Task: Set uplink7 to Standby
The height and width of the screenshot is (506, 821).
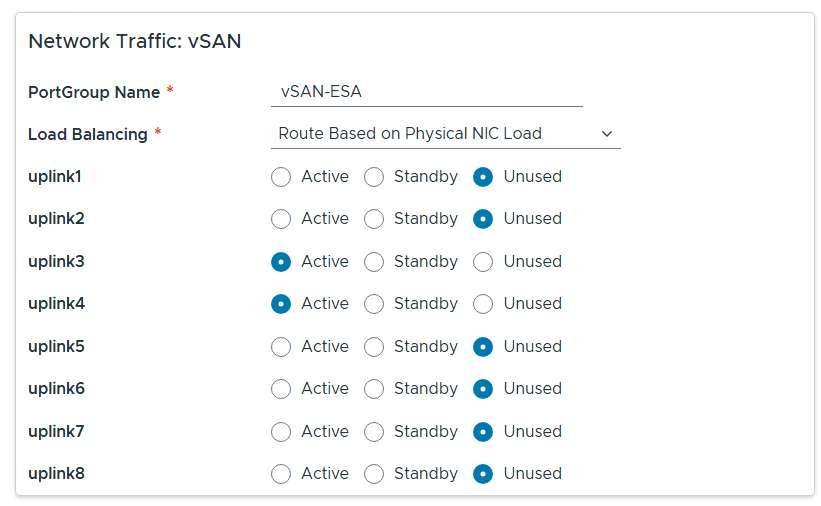Action: tap(374, 432)
